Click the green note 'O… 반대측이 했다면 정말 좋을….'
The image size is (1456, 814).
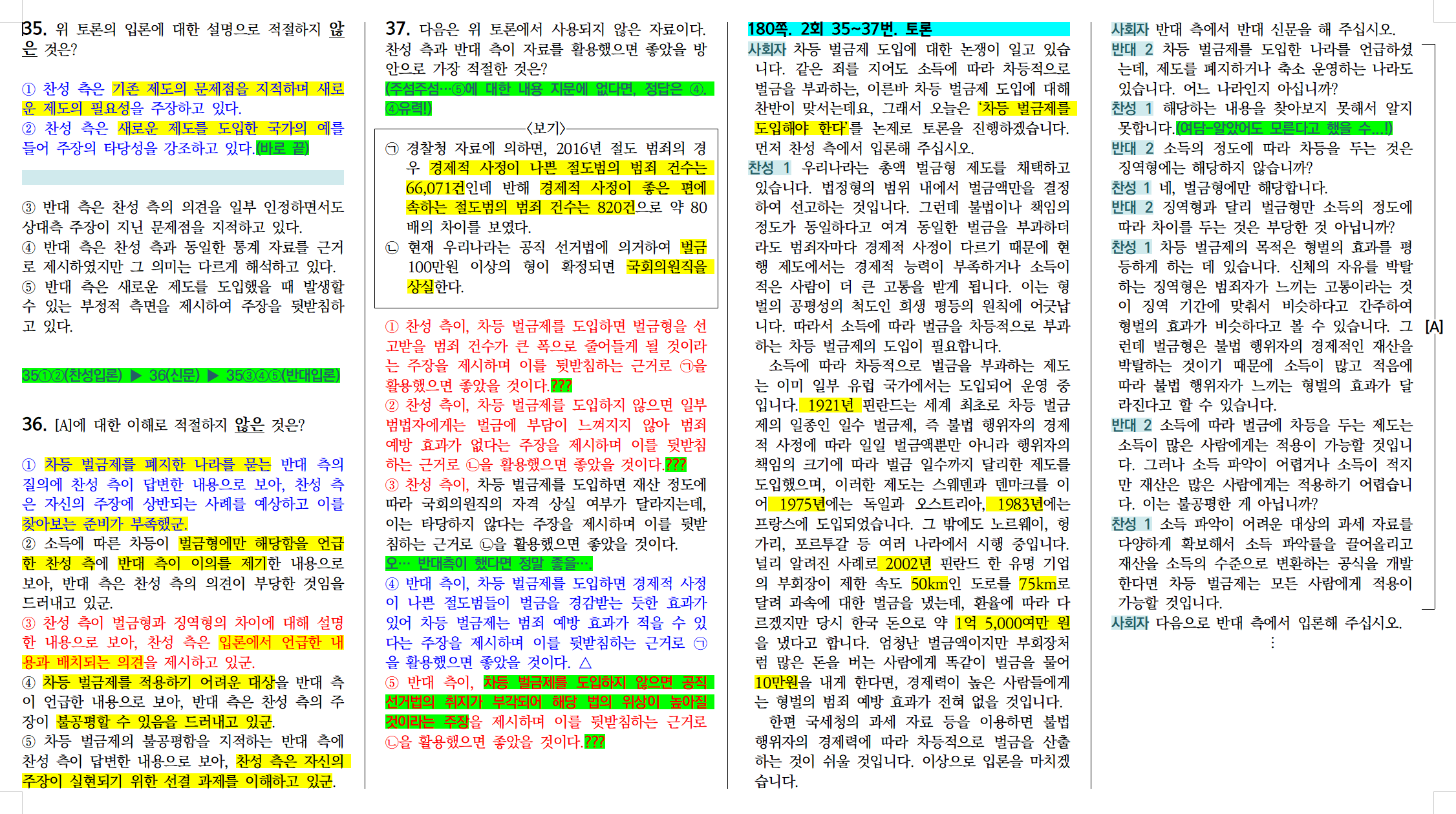click(488, 564)
